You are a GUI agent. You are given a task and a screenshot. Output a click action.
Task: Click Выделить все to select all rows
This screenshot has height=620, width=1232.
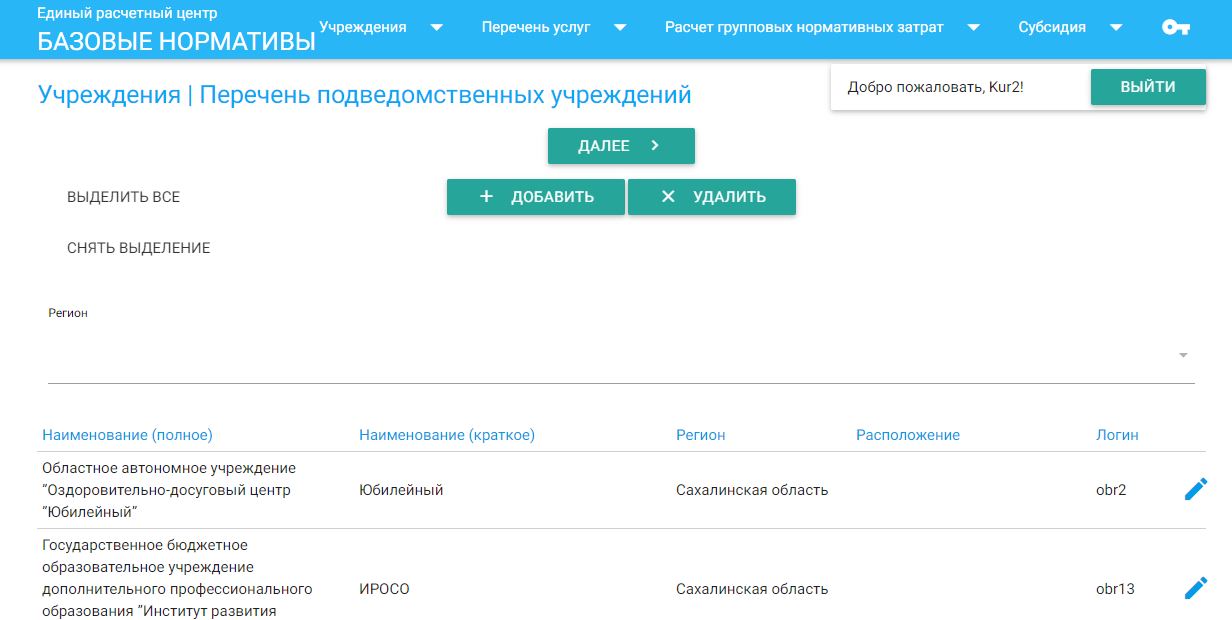point(124,197)
